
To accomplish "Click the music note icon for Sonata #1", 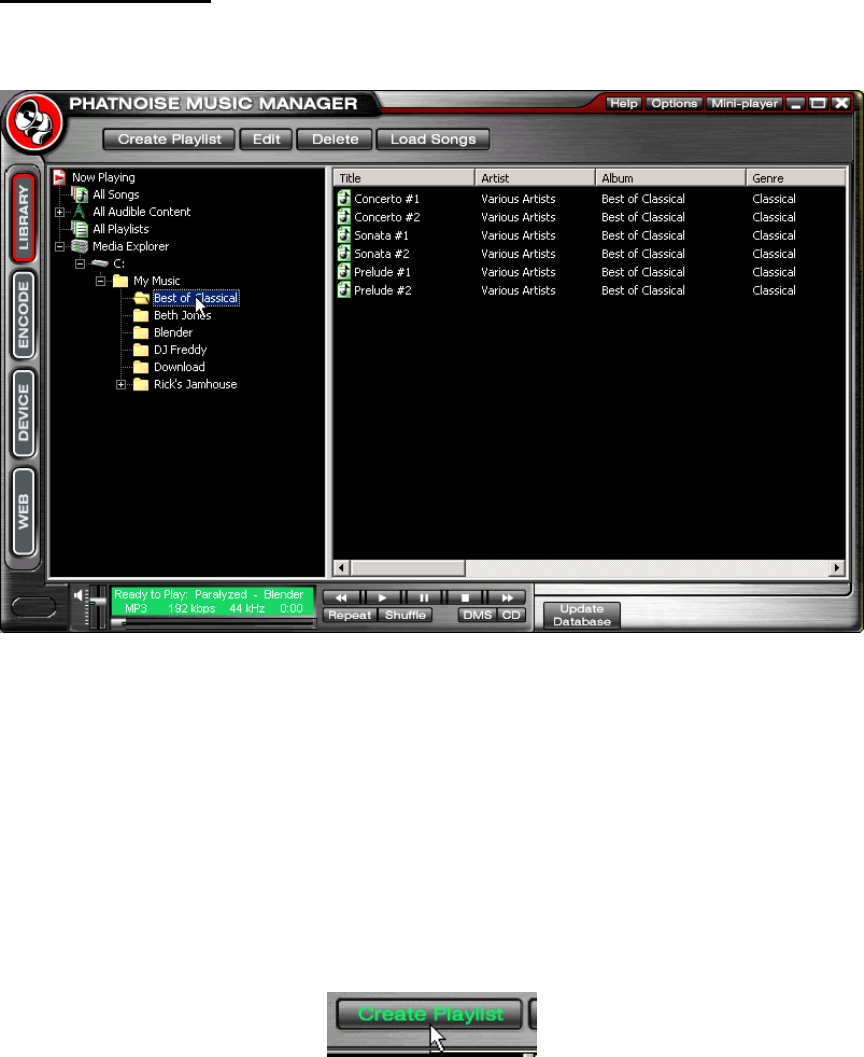I will click(344, 235).
